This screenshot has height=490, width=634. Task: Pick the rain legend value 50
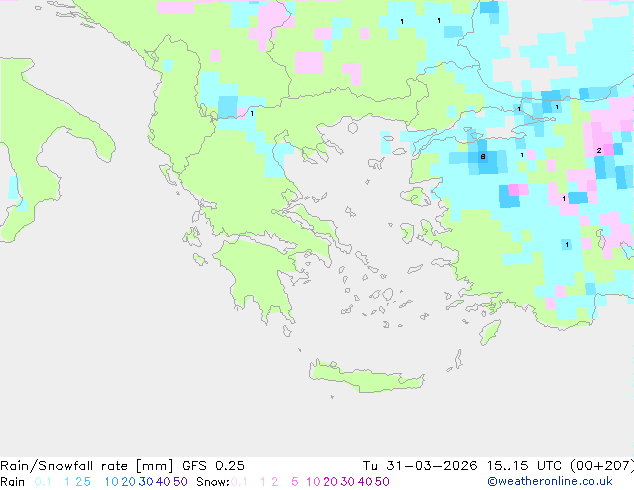click(x=180, y=482)
